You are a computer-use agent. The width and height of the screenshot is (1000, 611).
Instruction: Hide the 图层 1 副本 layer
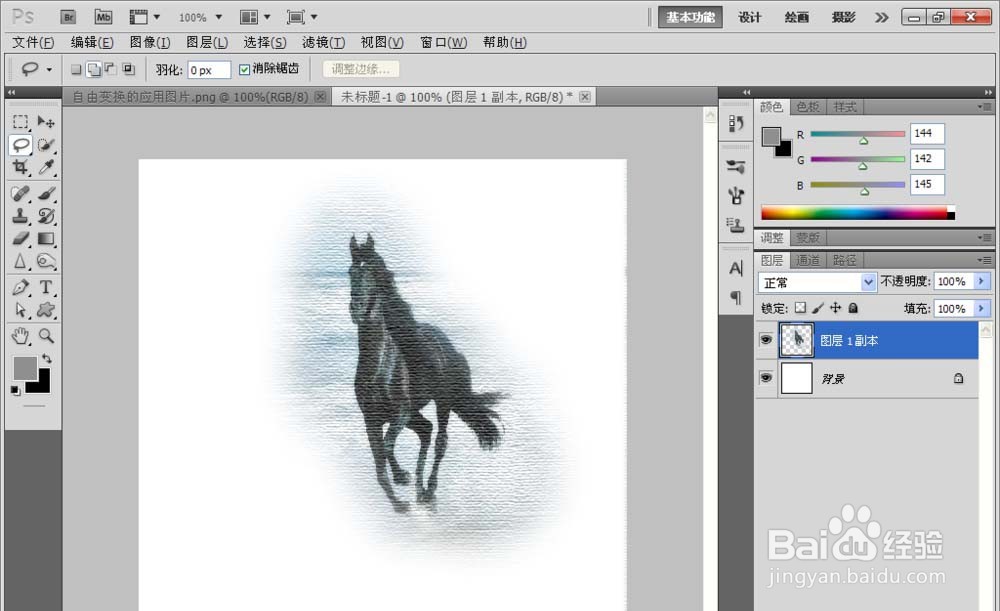(x=766, y=340)
